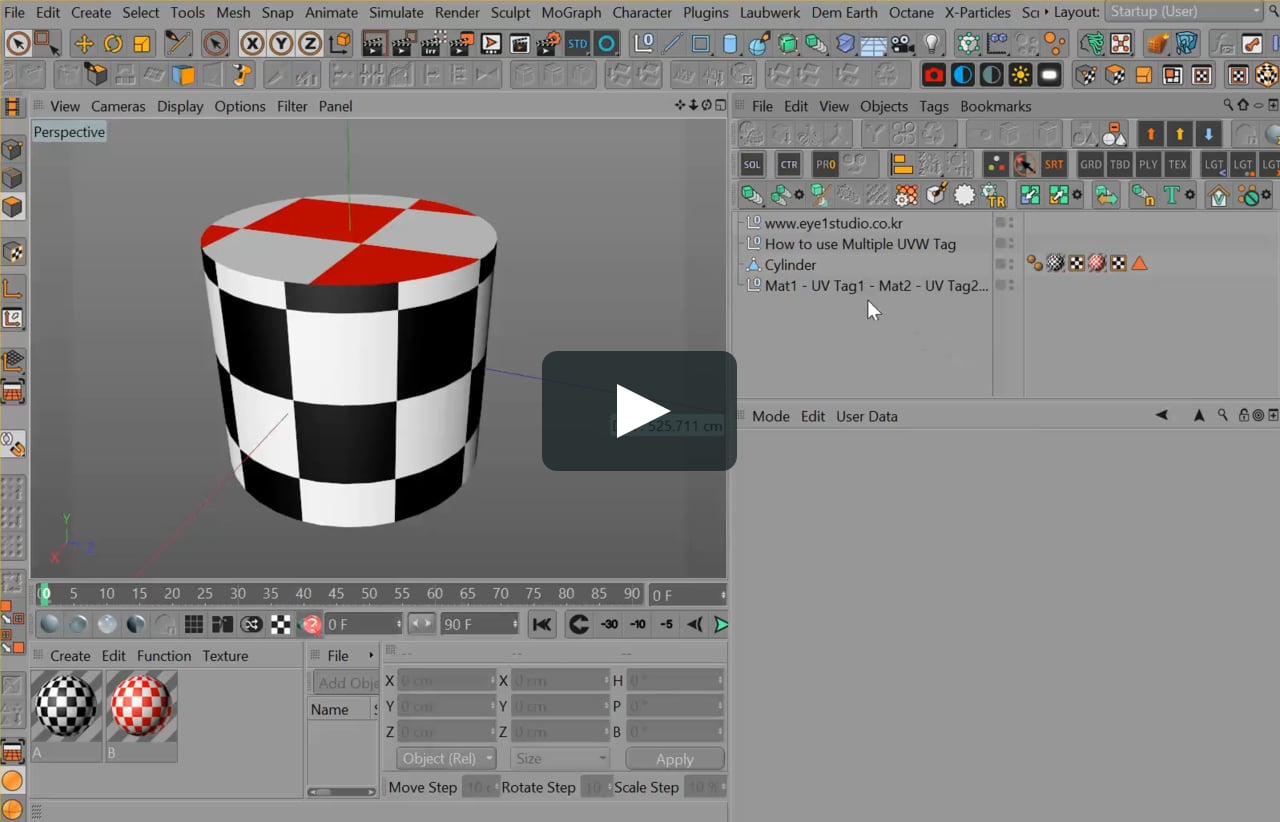Click the blue down arrow icon
This screenshot has width=1280, height=822.
1209,134
